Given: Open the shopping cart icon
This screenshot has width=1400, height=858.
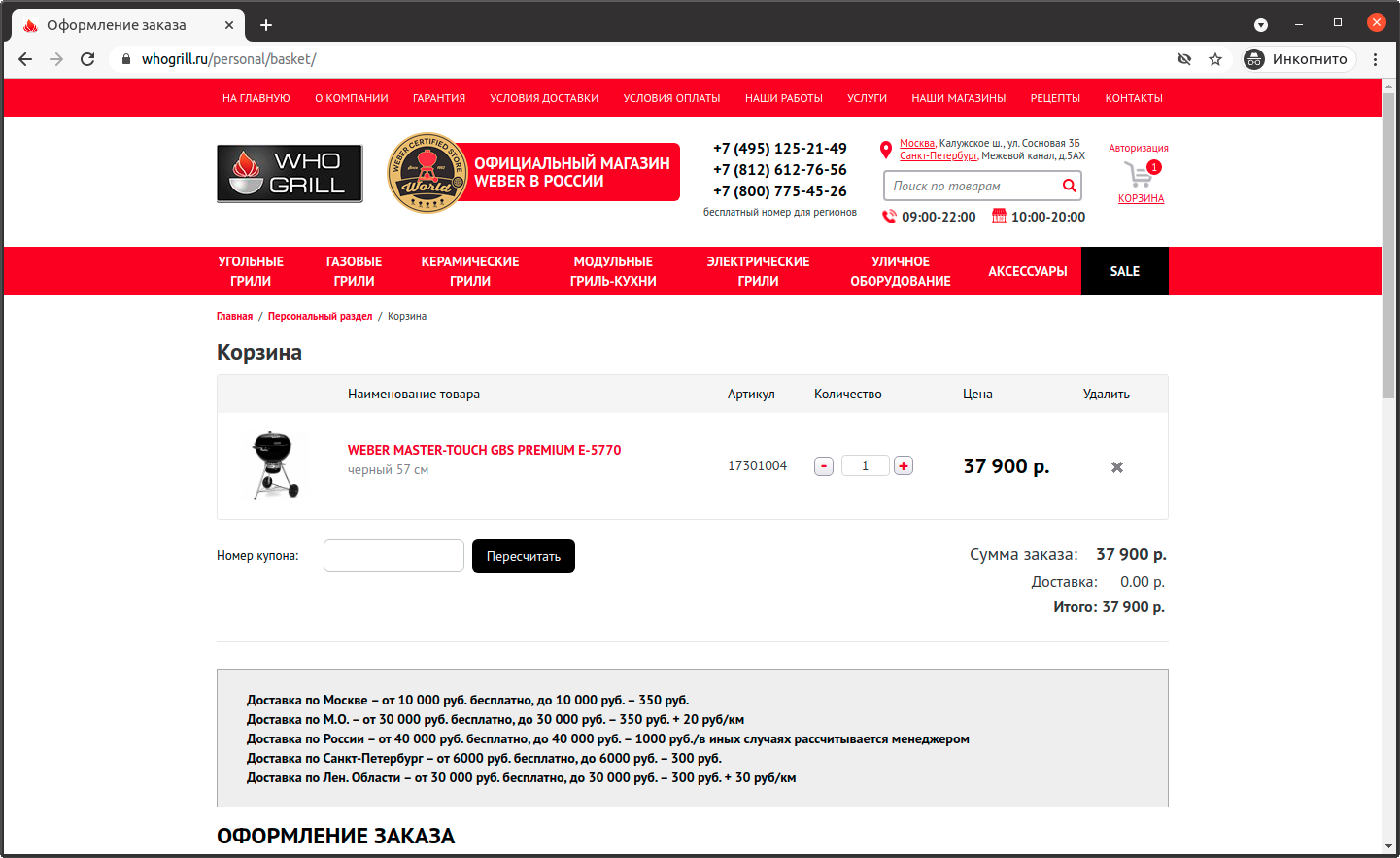Looking at the screenshot, I should pos(1141,175).
